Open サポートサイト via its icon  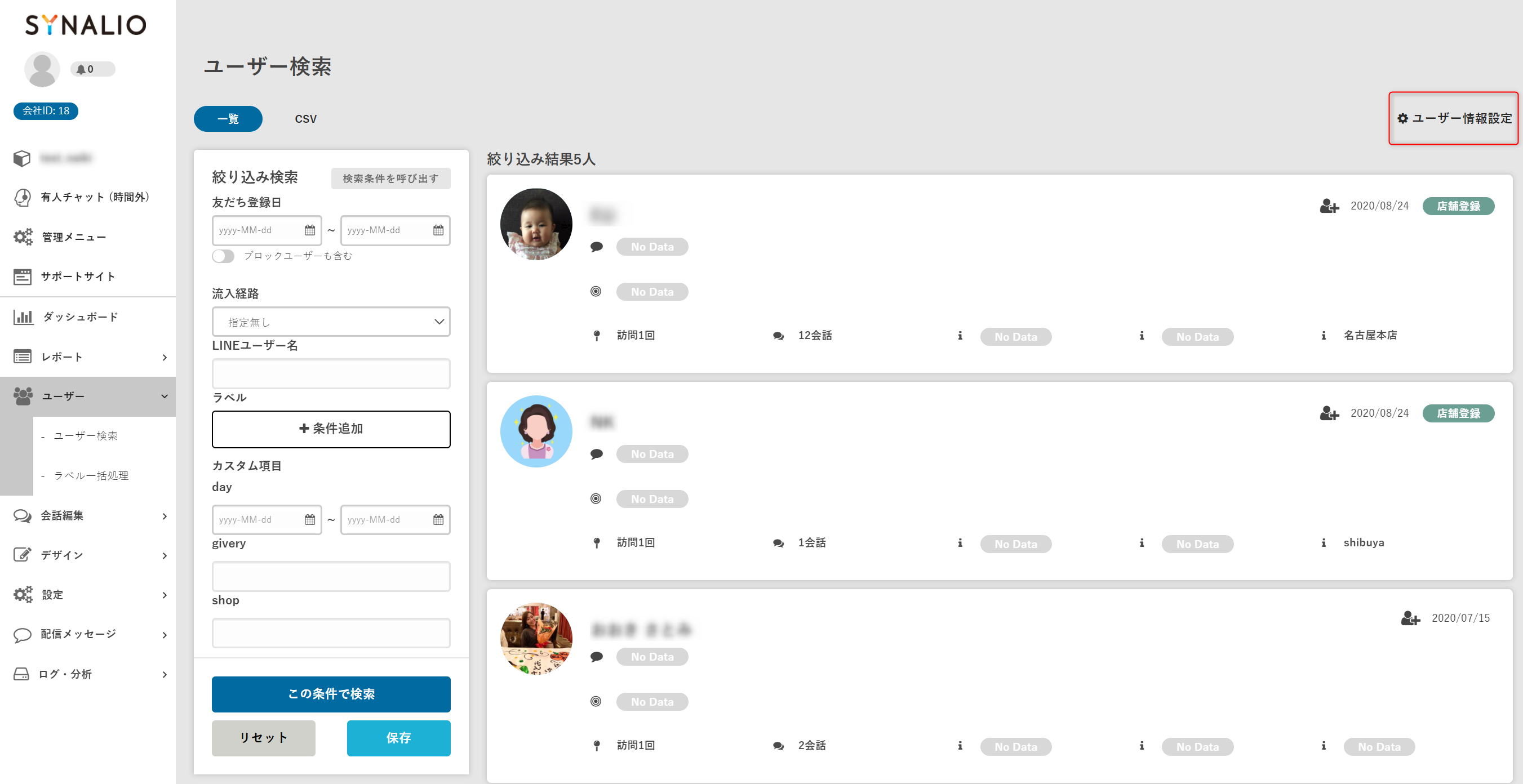tap(23, 277)
